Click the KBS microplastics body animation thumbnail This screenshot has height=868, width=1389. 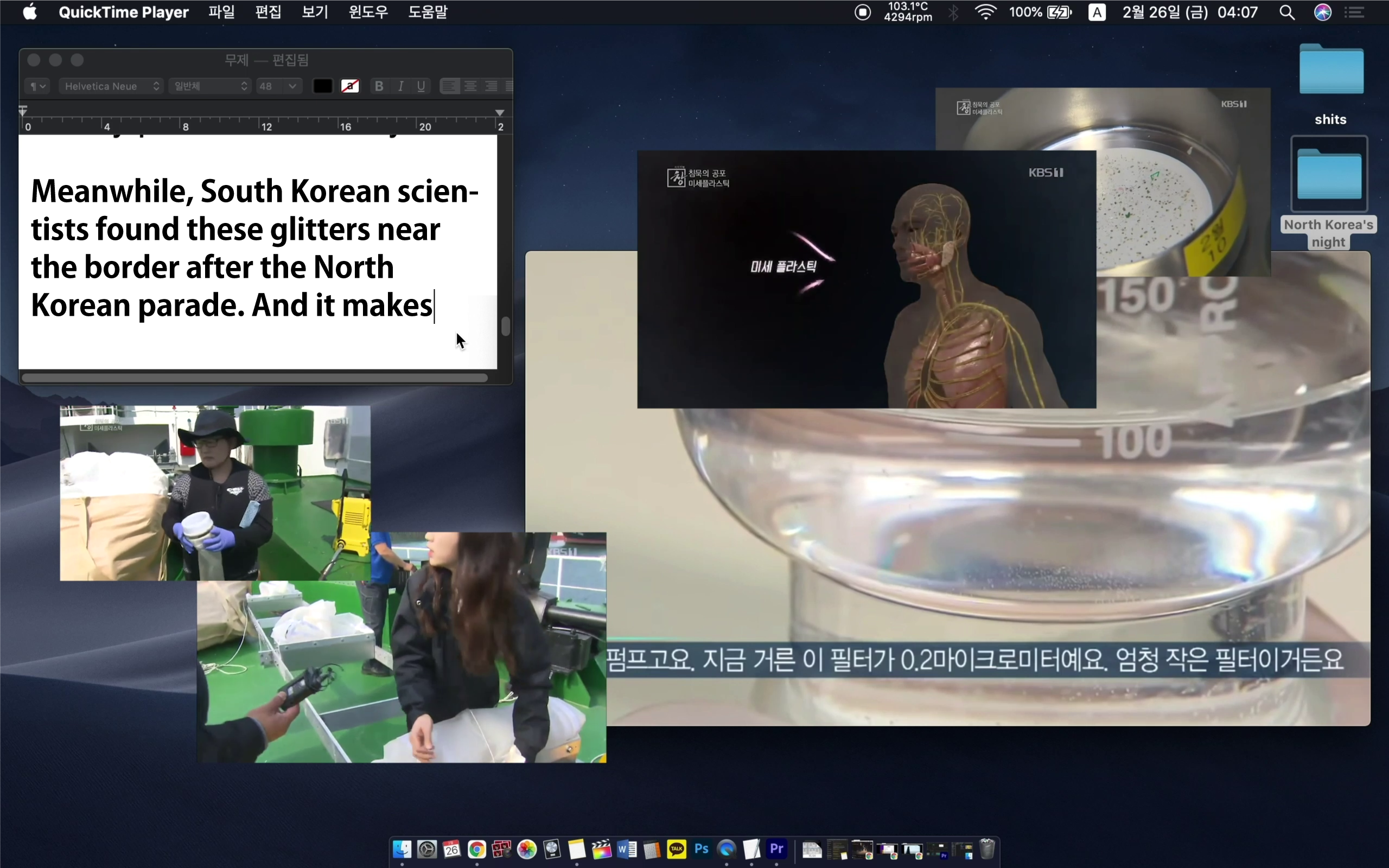[865, 279]
